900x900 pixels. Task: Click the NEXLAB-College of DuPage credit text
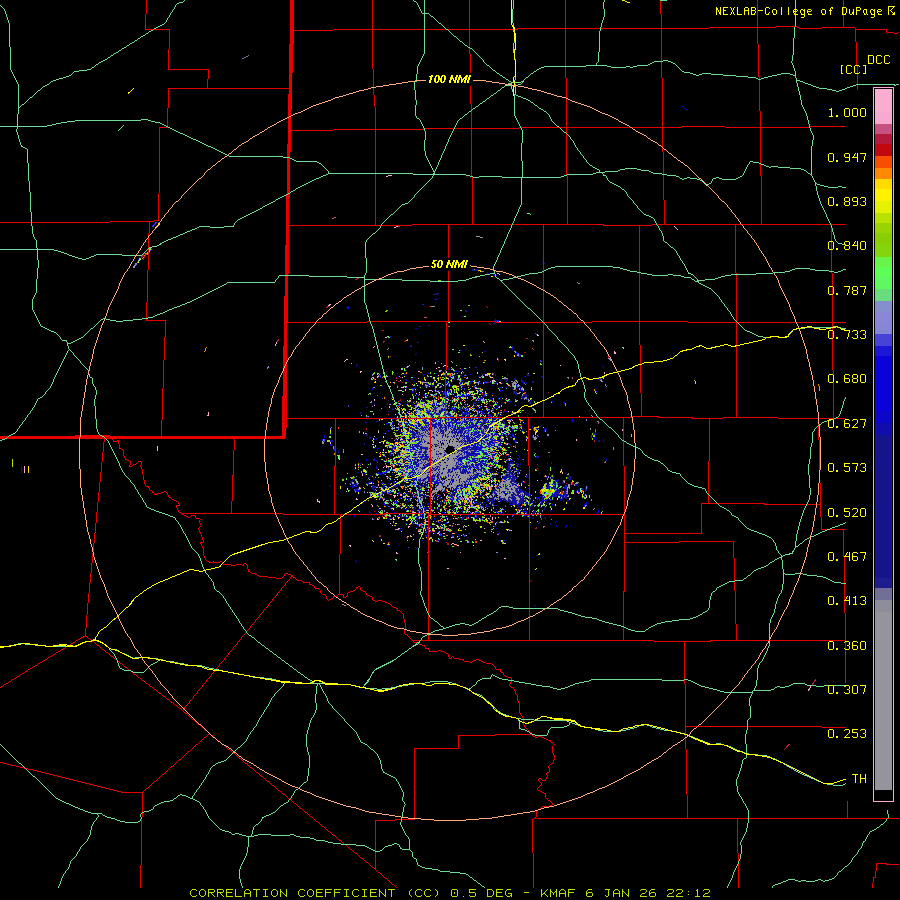tap(798, 11)
